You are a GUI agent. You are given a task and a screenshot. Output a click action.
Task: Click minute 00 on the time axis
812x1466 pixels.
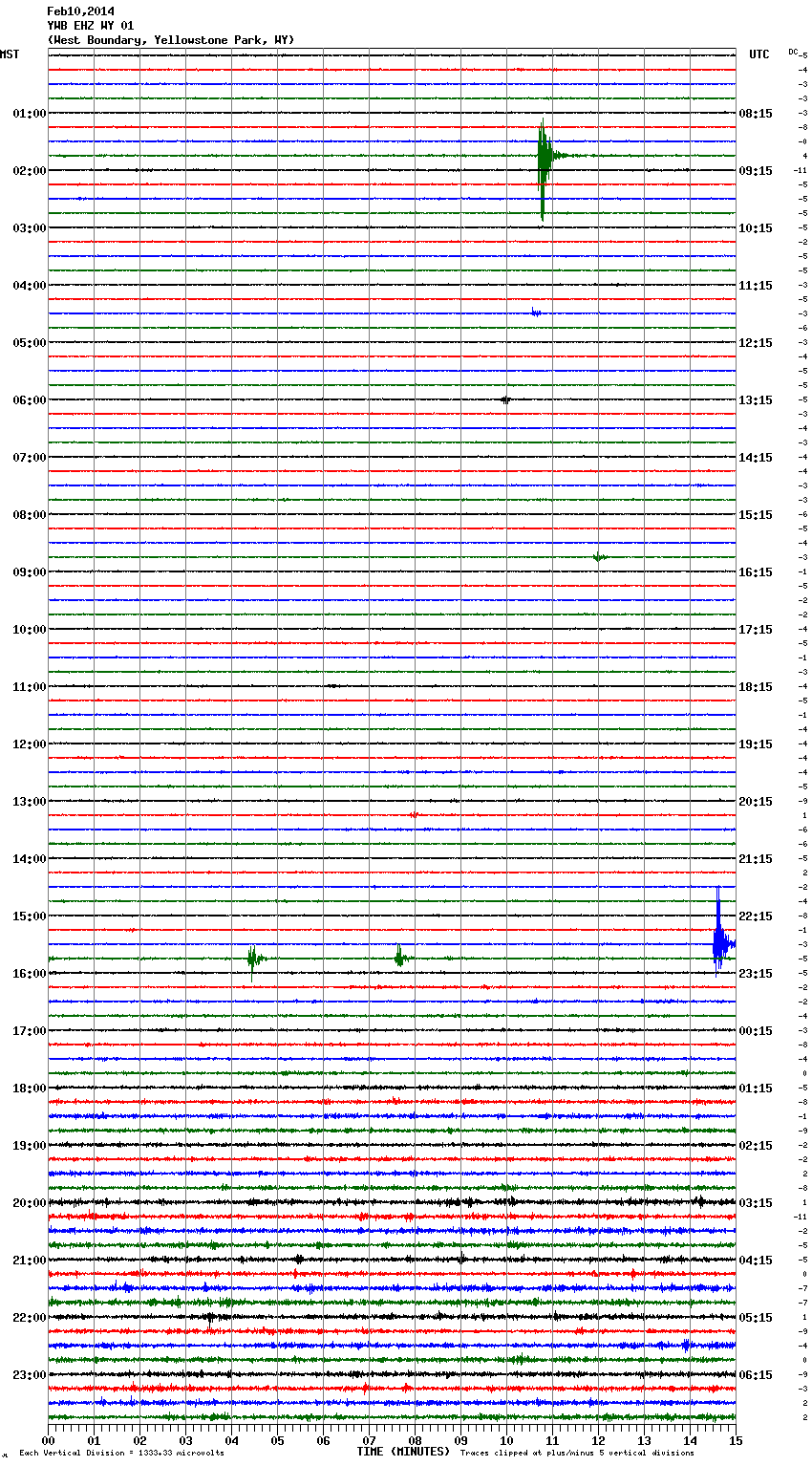[x=48, y=1440]
